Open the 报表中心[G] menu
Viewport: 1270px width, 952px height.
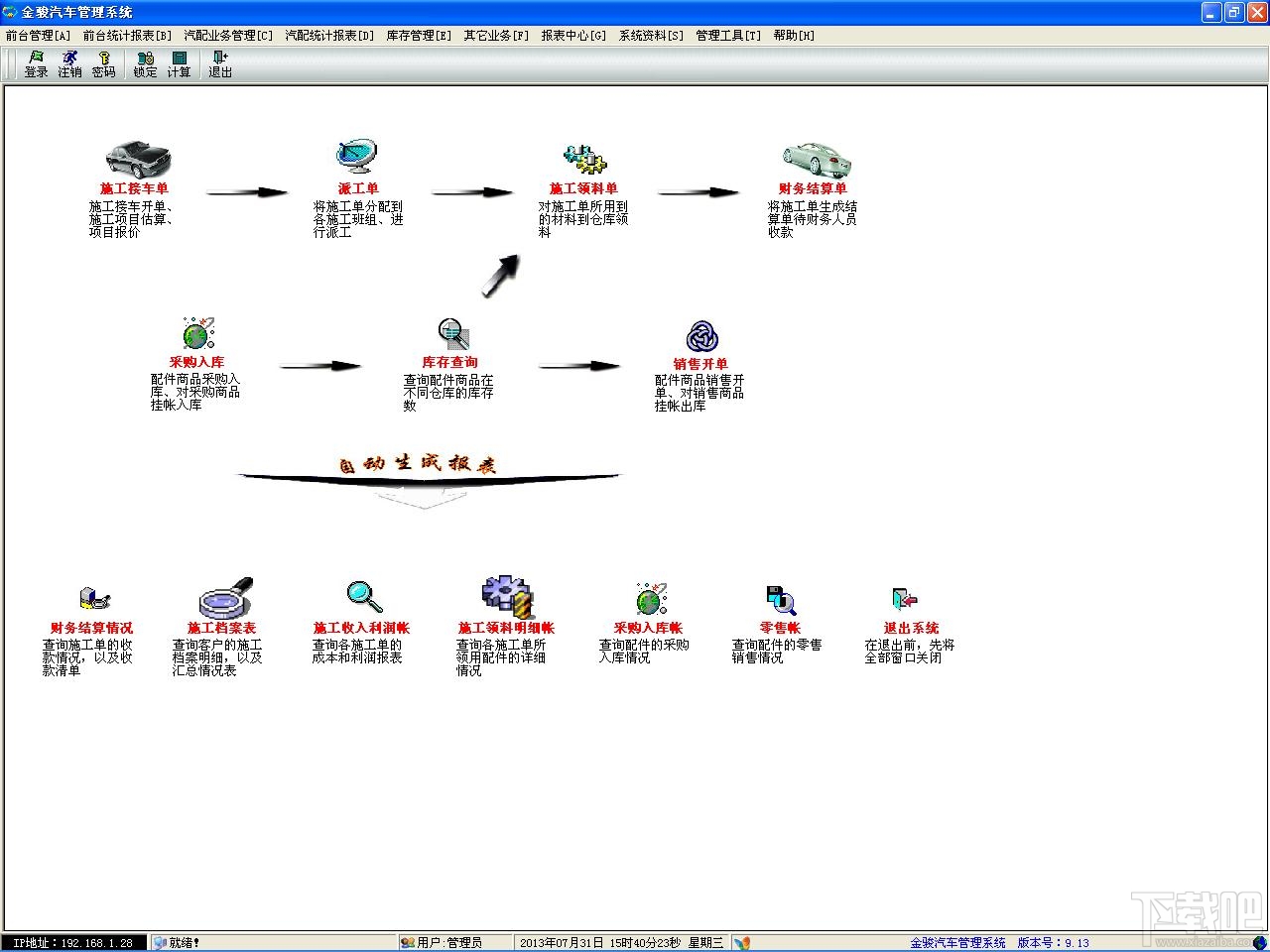573,35
